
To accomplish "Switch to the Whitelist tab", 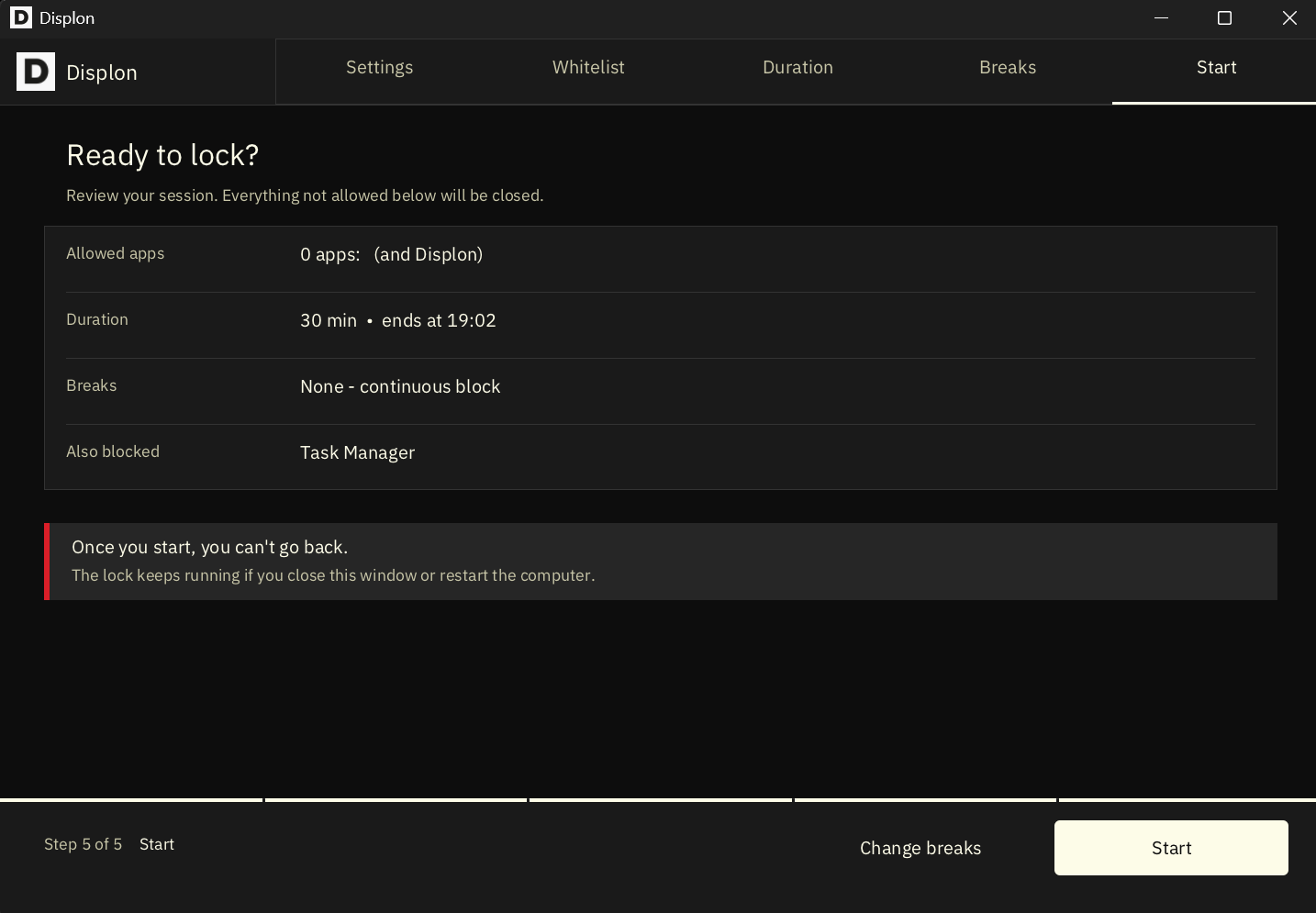I will tap(588, 67).
